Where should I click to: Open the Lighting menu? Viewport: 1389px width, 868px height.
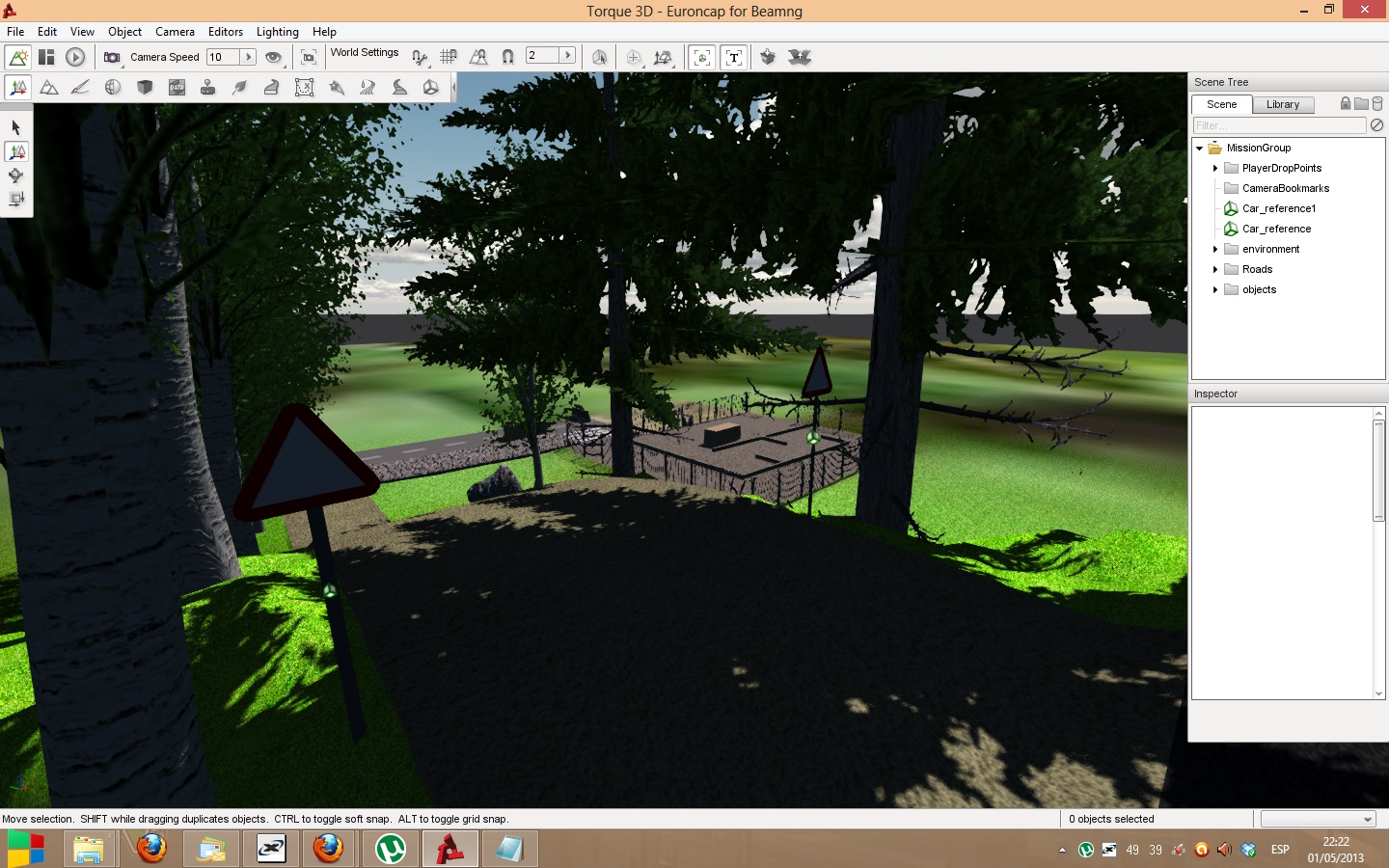pyautogui.click(x=277, y=32)
